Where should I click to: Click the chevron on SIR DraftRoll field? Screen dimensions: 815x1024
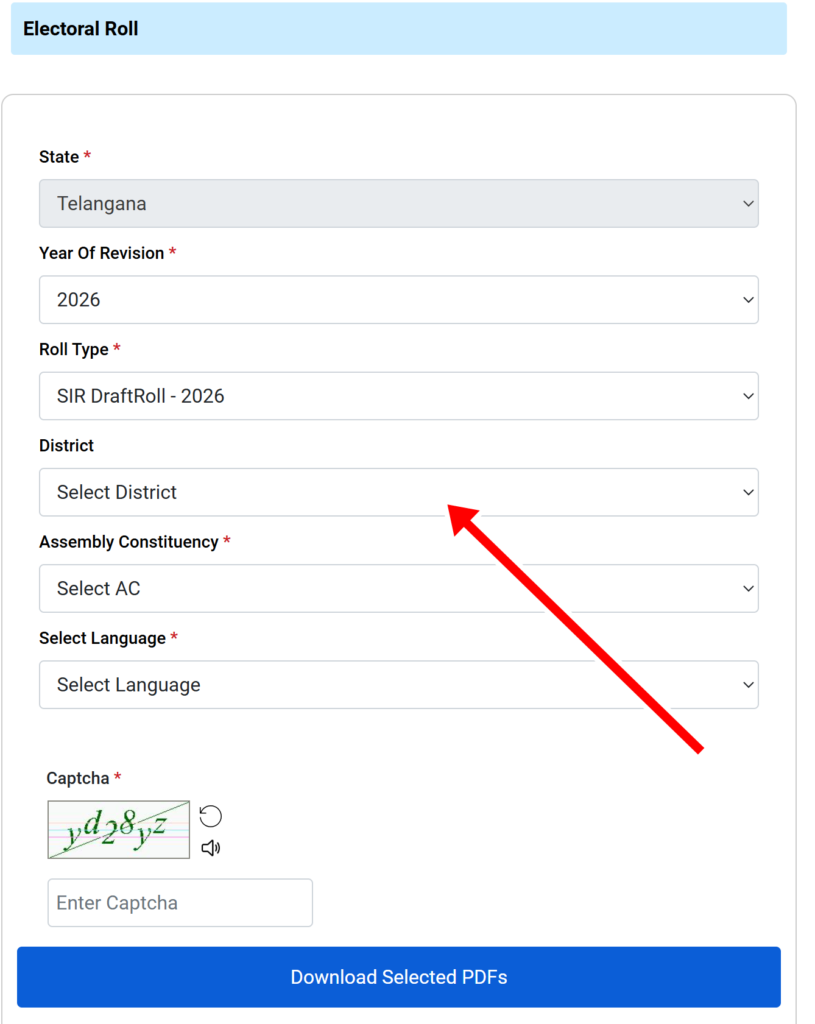tap(748, 396)
